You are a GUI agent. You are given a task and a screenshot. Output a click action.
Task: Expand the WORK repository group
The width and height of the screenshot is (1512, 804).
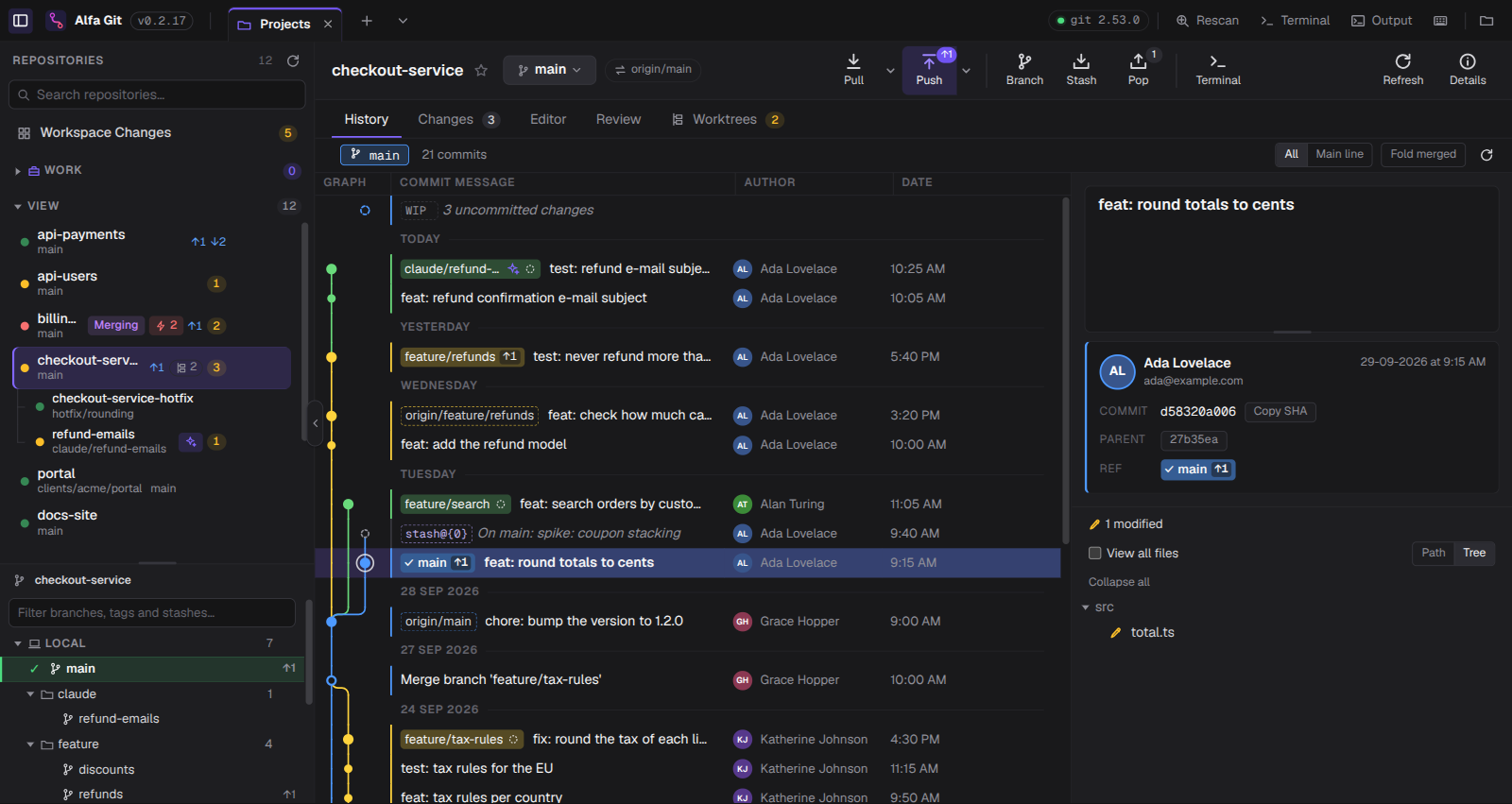point(18,171)
